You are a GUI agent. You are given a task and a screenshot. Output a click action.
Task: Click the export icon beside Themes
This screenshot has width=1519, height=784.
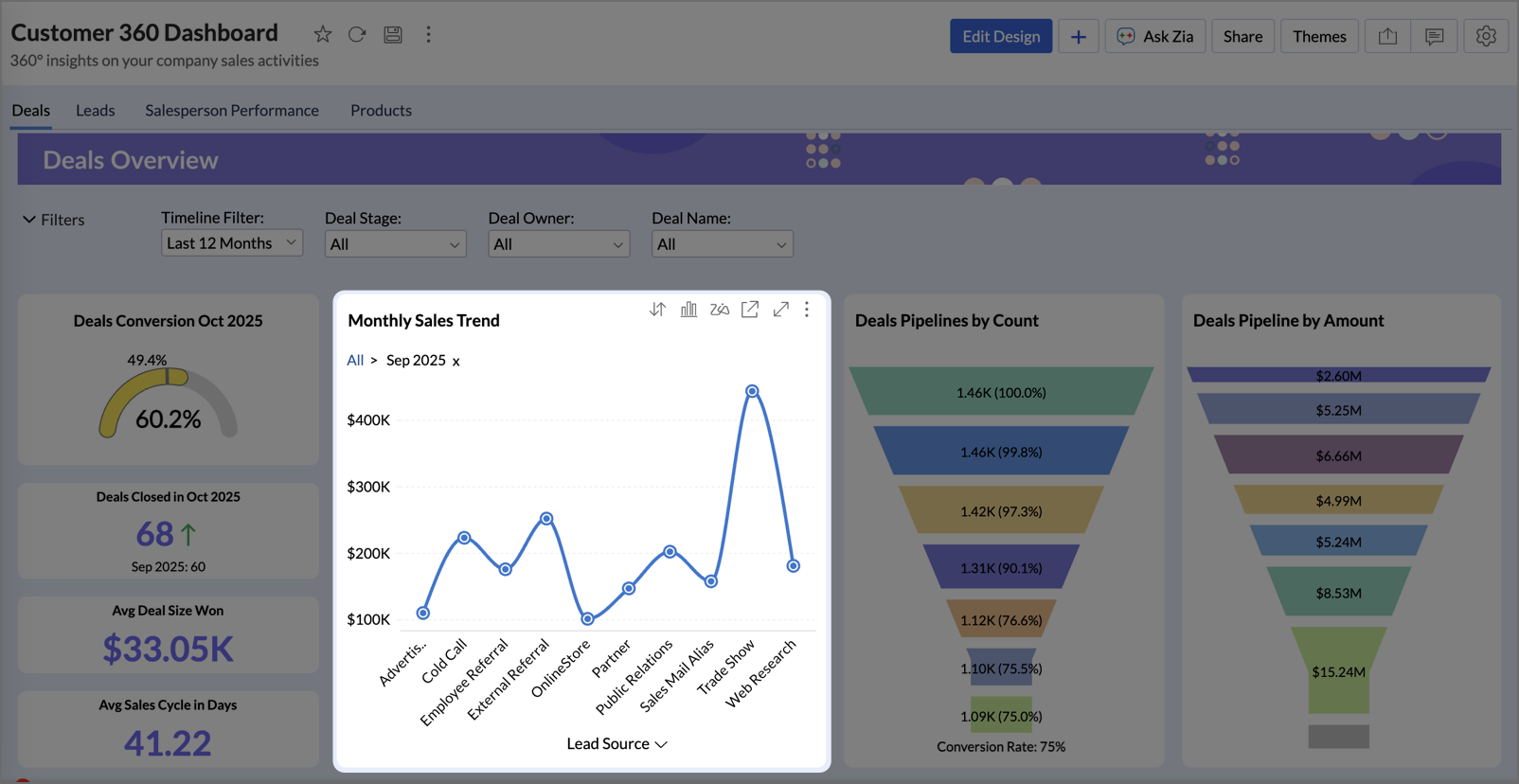pos(1387,36)
